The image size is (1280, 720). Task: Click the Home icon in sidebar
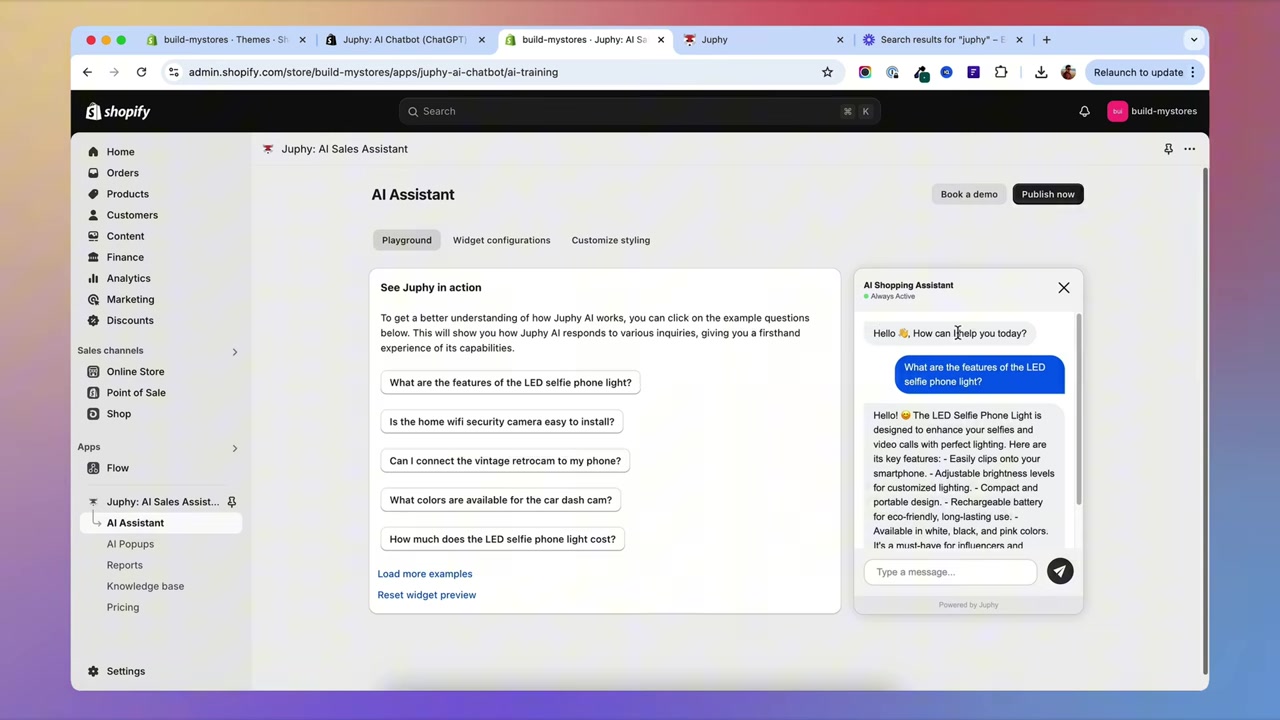coord(93,152)
